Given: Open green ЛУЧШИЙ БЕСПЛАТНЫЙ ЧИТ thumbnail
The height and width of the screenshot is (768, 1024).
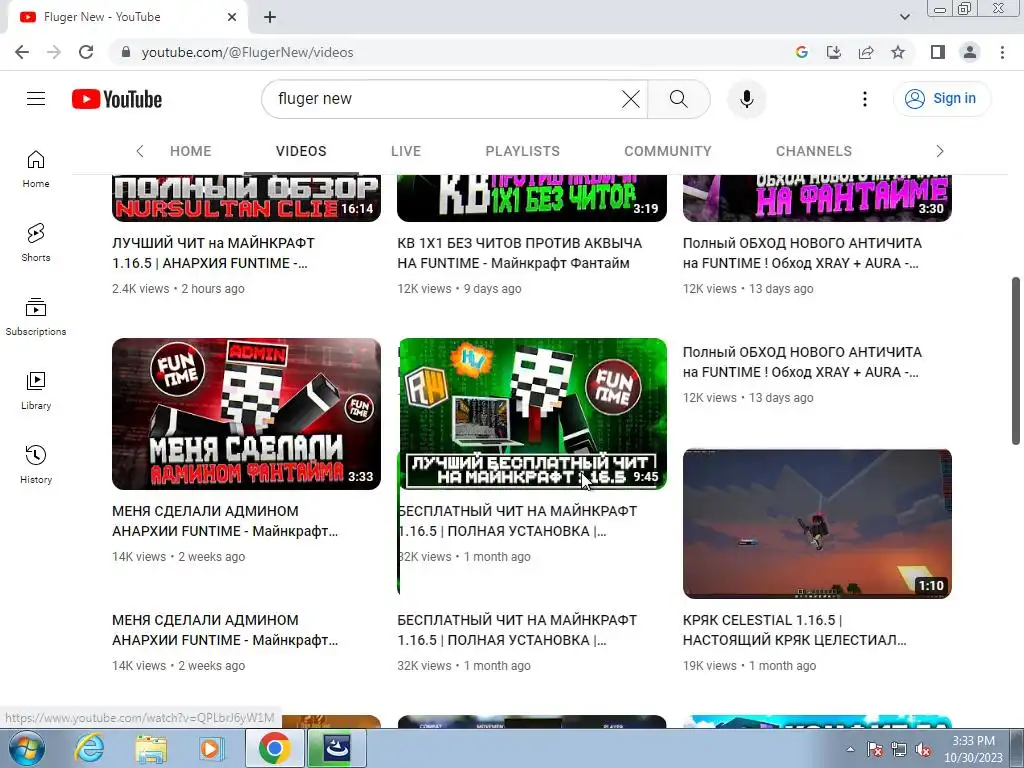Looking at the screenshot, I should [x=532, y=414].
